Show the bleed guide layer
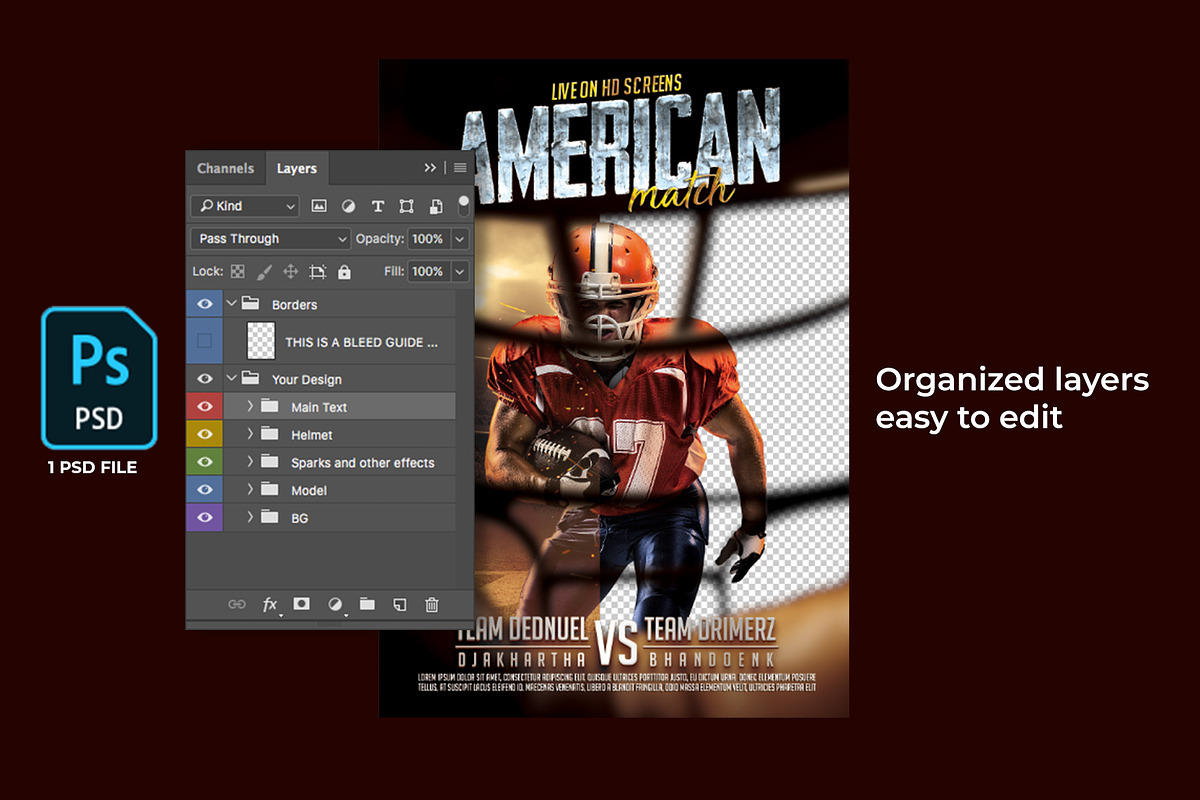Image resolution: width=1200 pixels, height=800 pixels. 205,341
